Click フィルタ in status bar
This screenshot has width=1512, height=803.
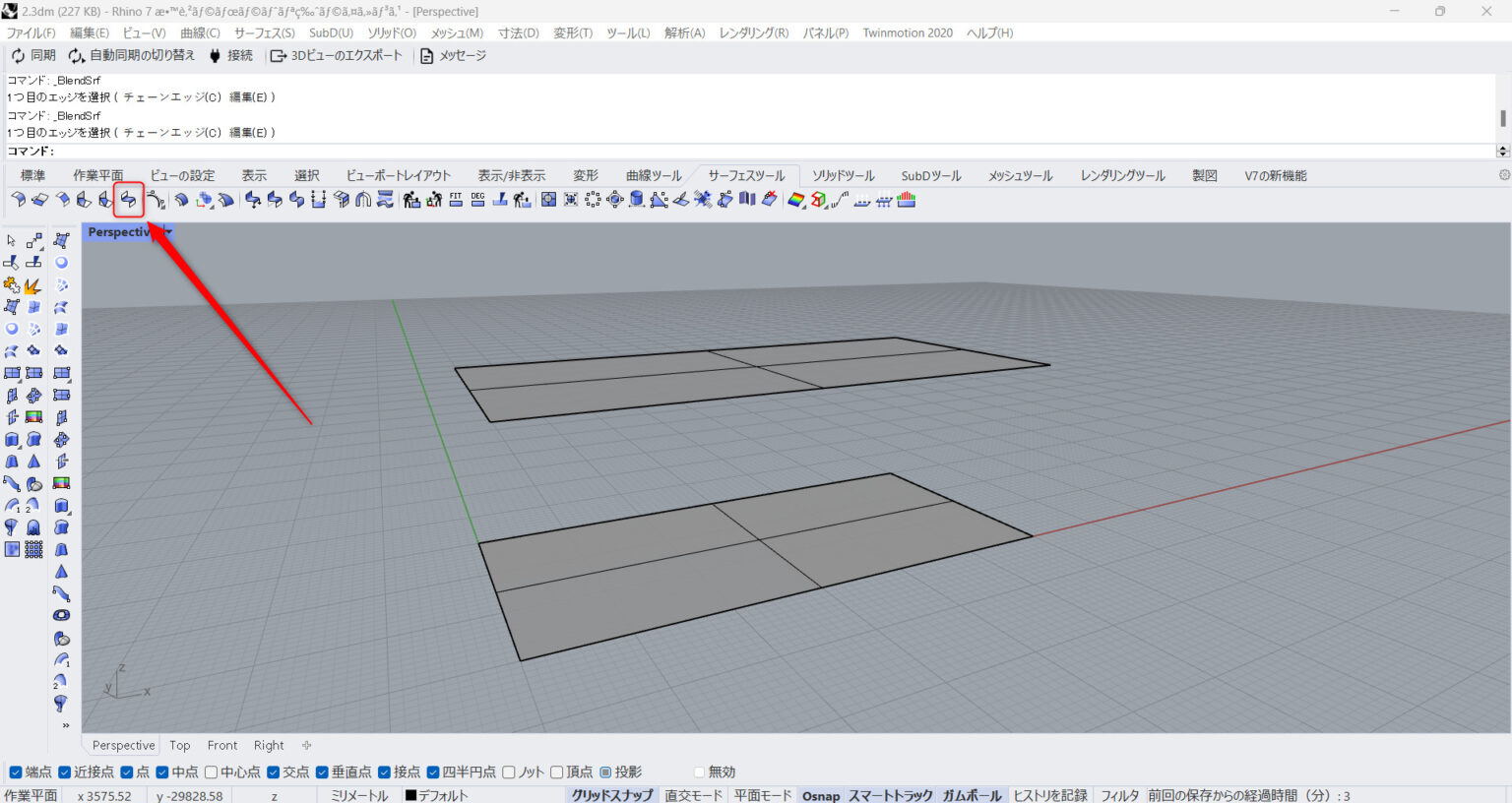click(1119, 795)
